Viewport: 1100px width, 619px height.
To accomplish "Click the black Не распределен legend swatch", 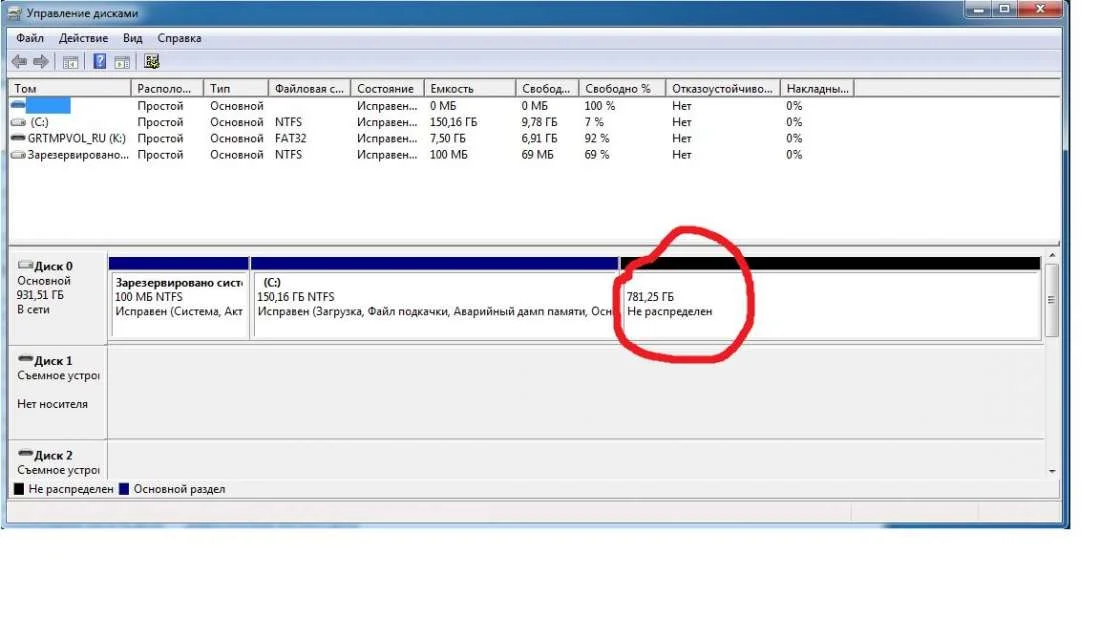I will click(19, 489).
